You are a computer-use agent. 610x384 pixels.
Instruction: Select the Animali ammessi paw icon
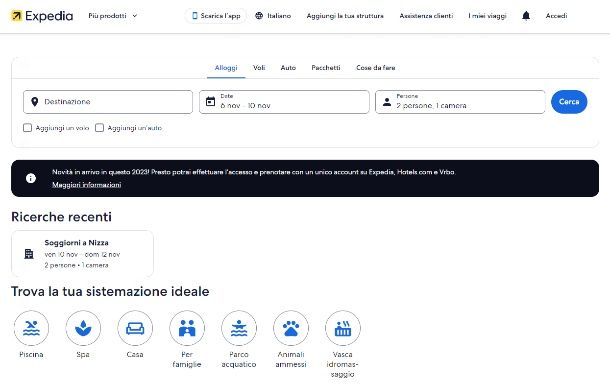(x=291, y=328)
